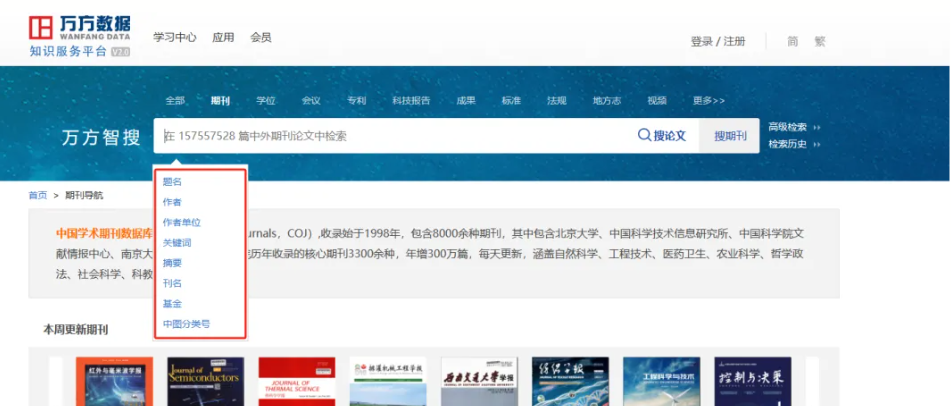This screenshot has width=951, height=406.
Task: Open Journal of Semiconductors cover
Action: (206, 381)
